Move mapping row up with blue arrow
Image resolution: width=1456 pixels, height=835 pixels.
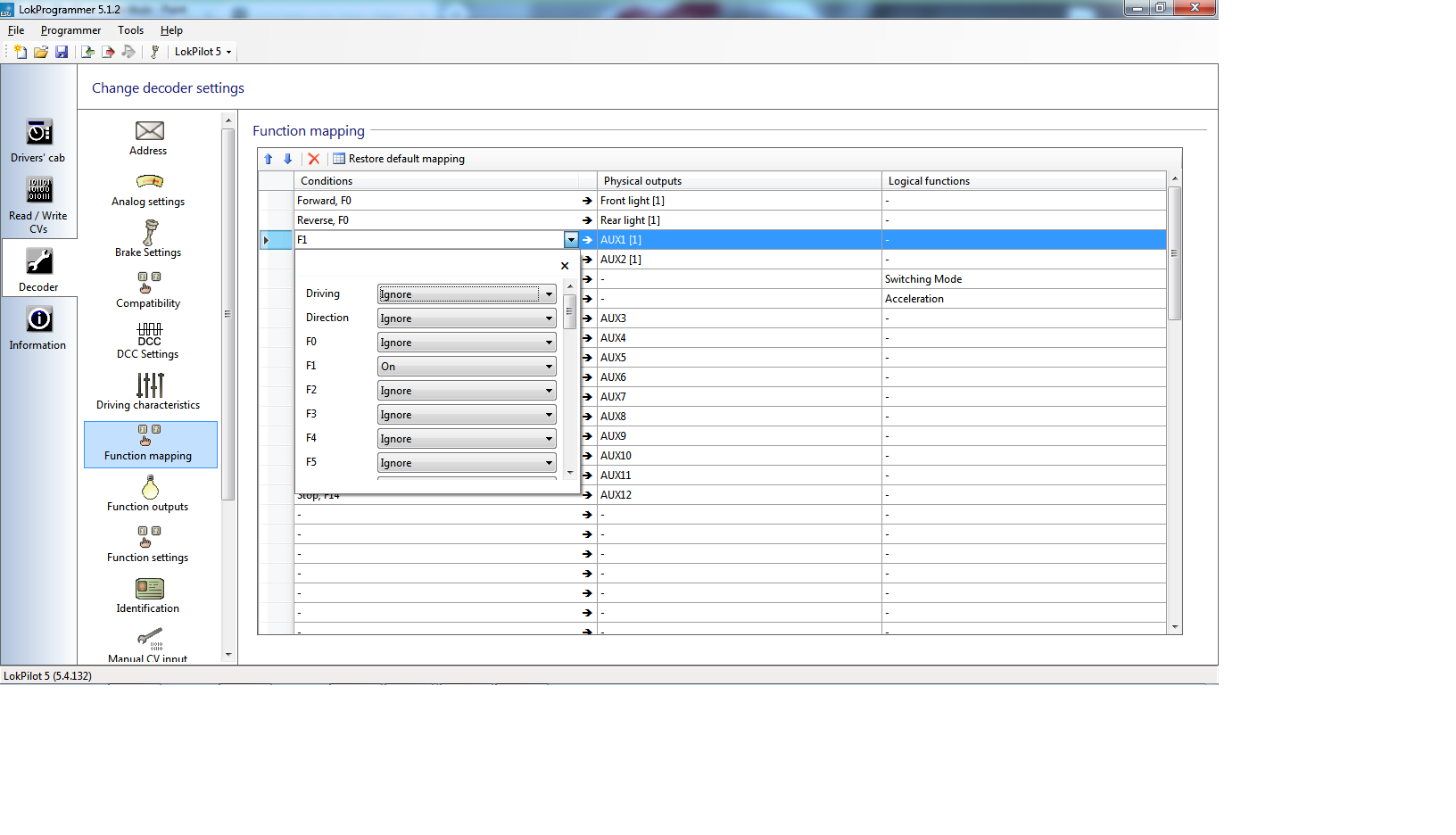click(x=269, y=159)
